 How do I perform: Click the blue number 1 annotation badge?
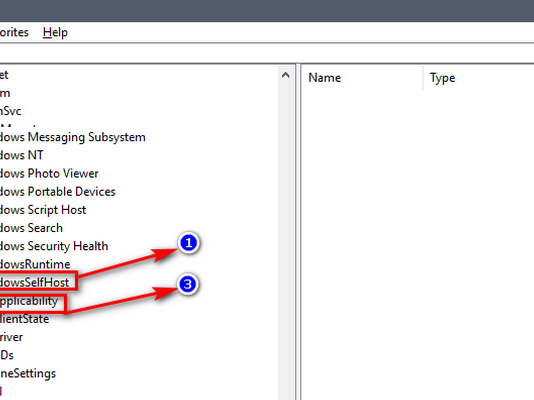[189, 243]
